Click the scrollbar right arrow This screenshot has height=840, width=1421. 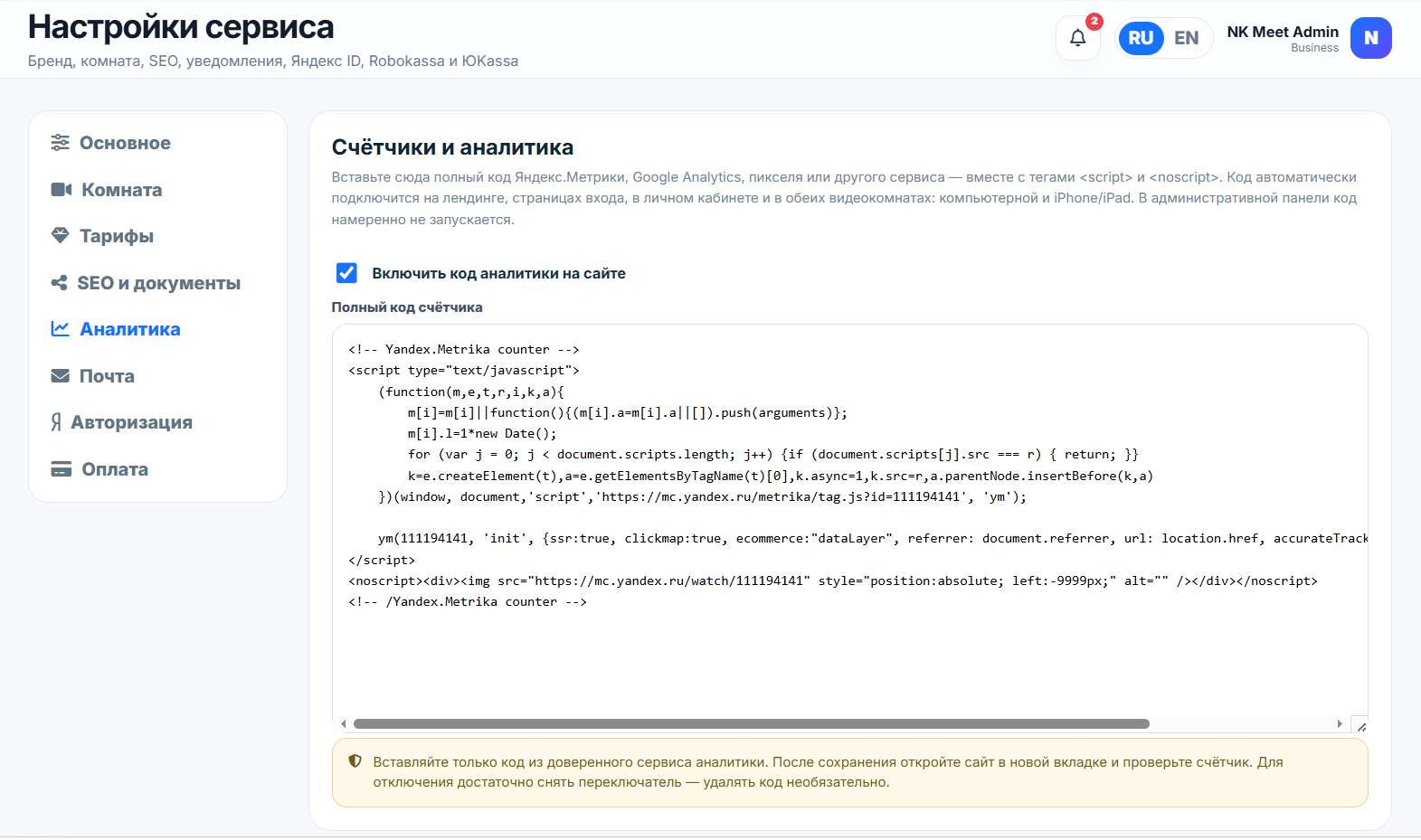(1340, 724)
